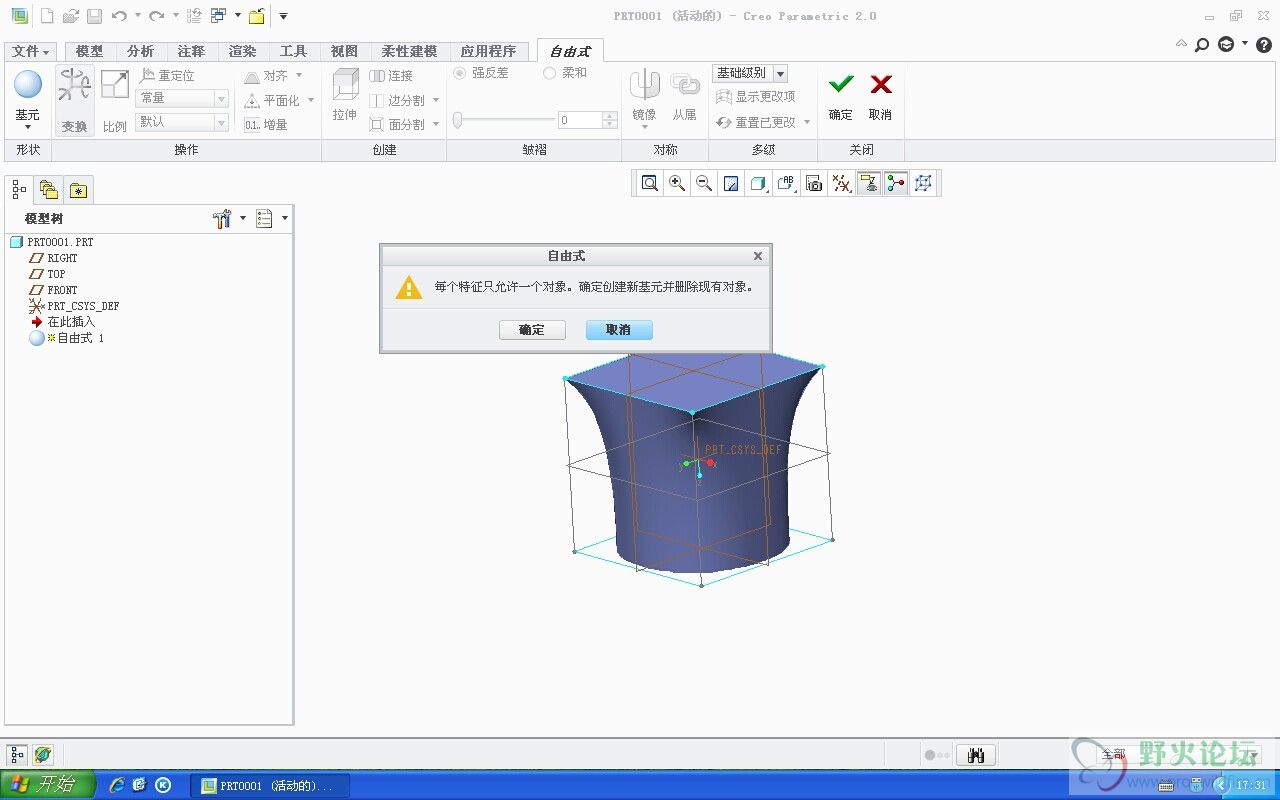Open the 默认 dropdown

[182, 122]
